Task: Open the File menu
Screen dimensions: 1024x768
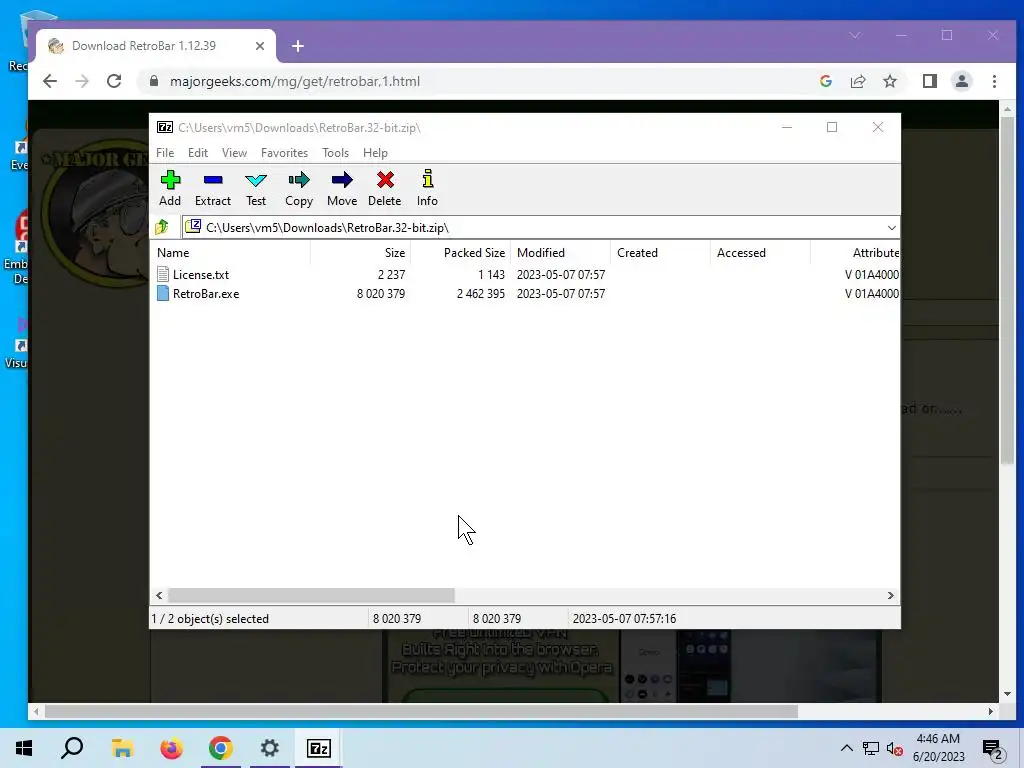Action: point(165,153)
